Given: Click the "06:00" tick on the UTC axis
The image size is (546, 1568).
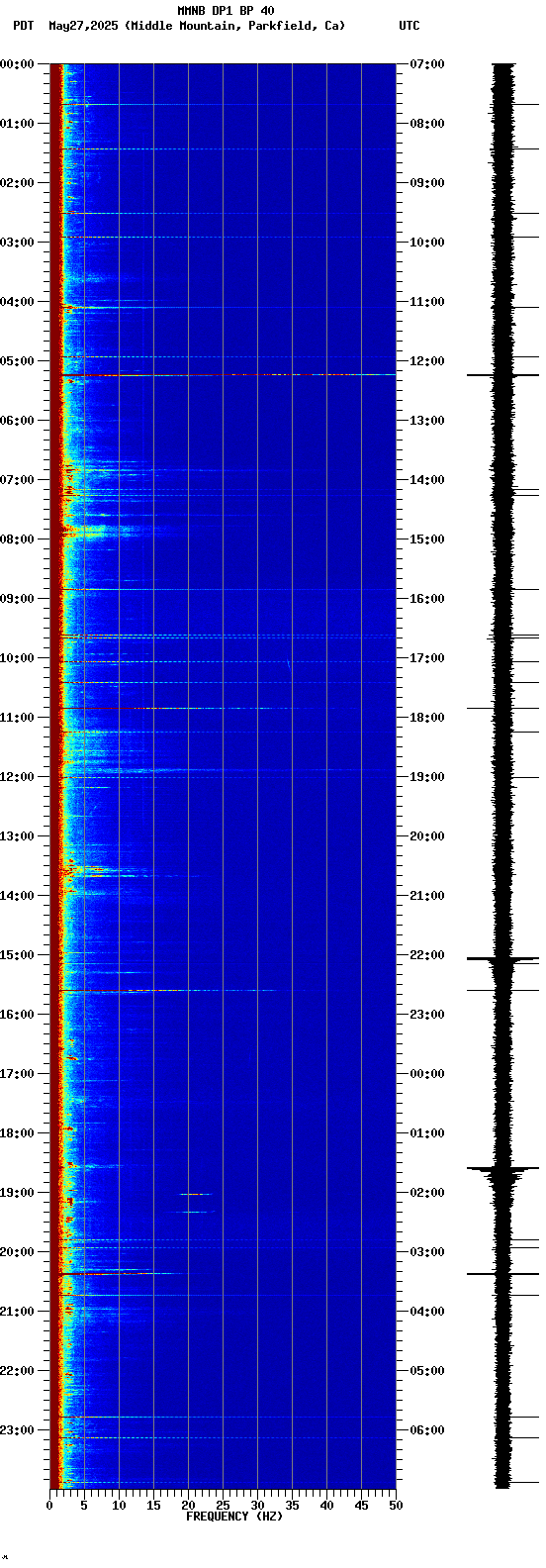Looking at the screenshot, I should tap(427, 1430).
